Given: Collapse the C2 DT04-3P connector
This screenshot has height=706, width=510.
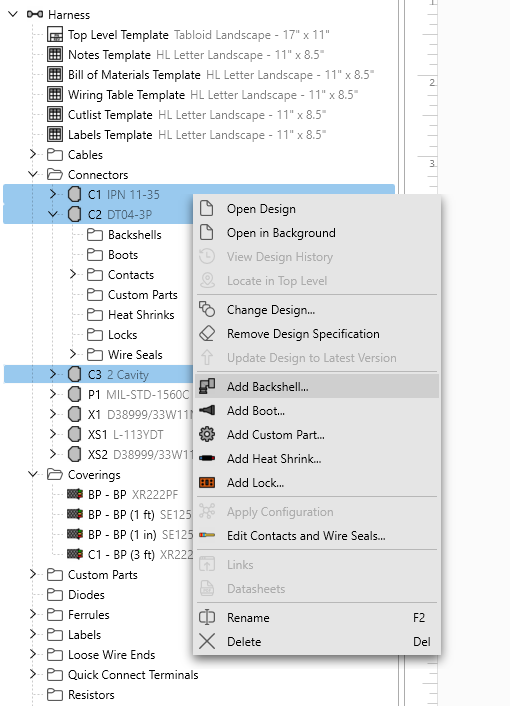Looking at the screenshot, I should [53, 214].
